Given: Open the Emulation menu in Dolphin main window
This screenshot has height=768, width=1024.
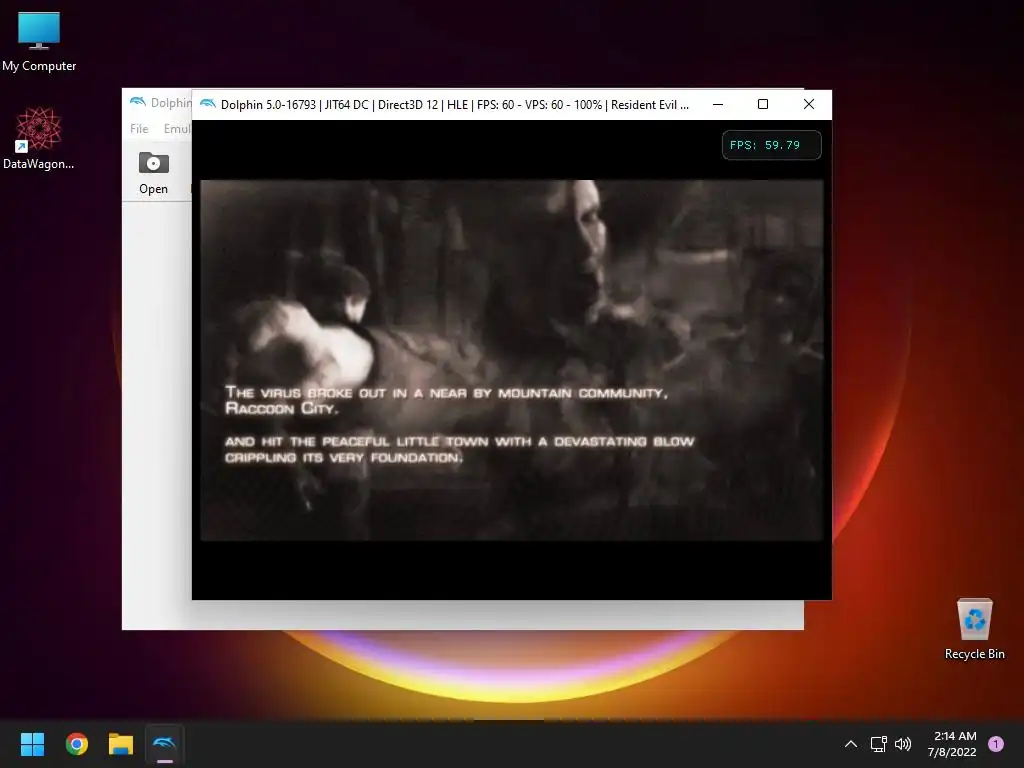Looking at the screenshot, I should point(177,129).
